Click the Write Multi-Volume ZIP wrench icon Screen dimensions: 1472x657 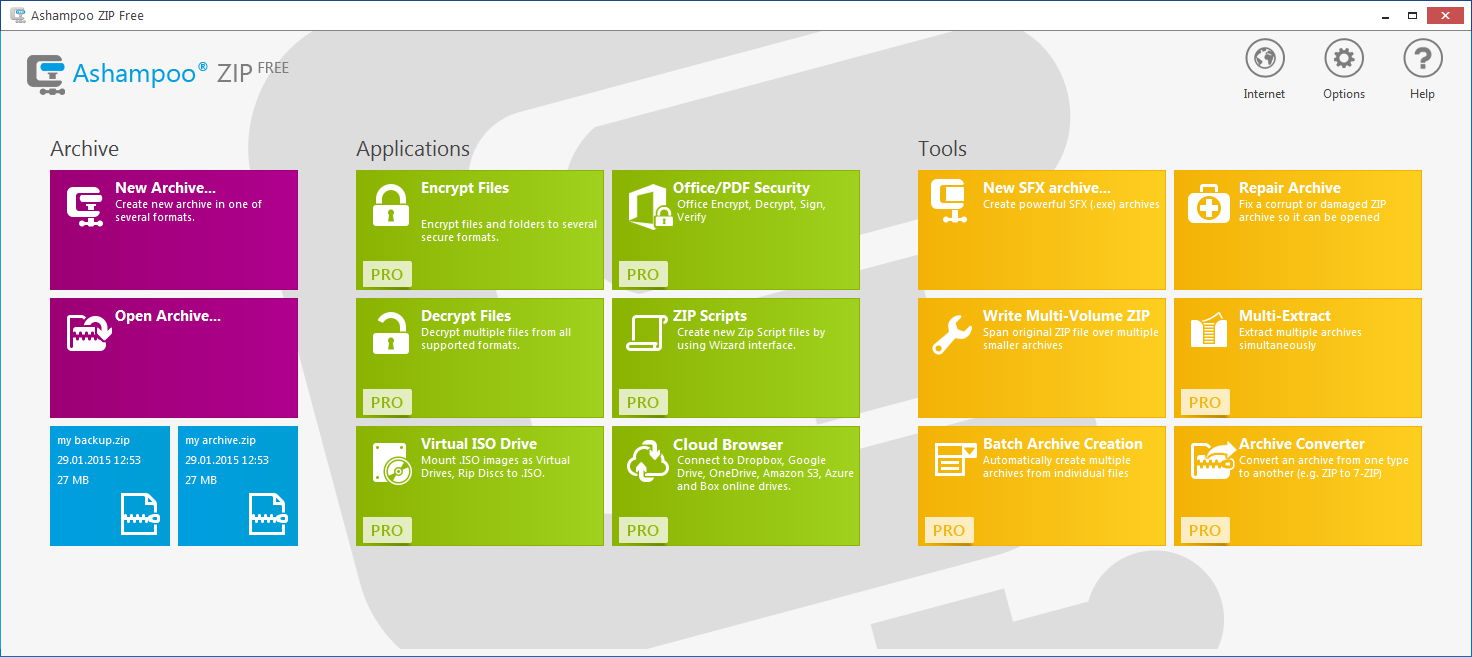click(x=951, y=334)
